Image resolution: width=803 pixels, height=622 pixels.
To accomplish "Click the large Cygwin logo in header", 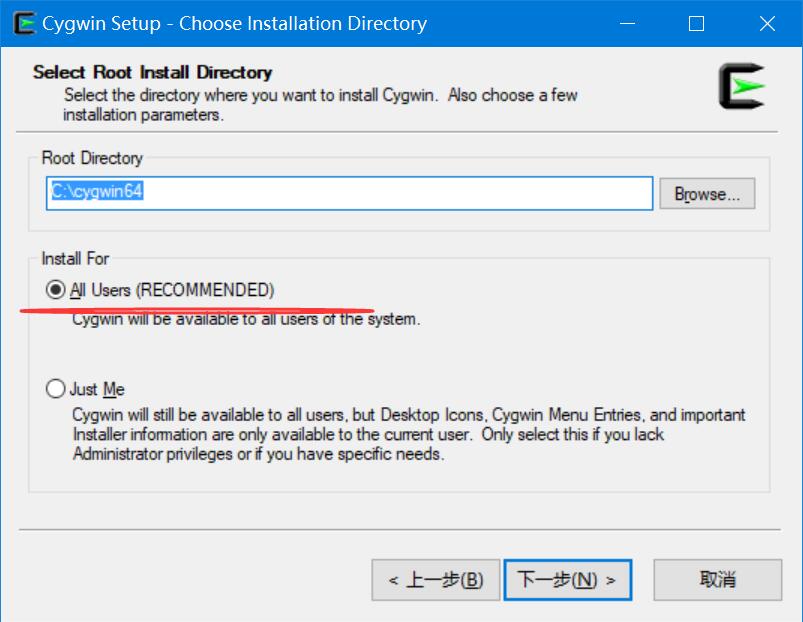I will pyautogui.click(x=742, y=85).
